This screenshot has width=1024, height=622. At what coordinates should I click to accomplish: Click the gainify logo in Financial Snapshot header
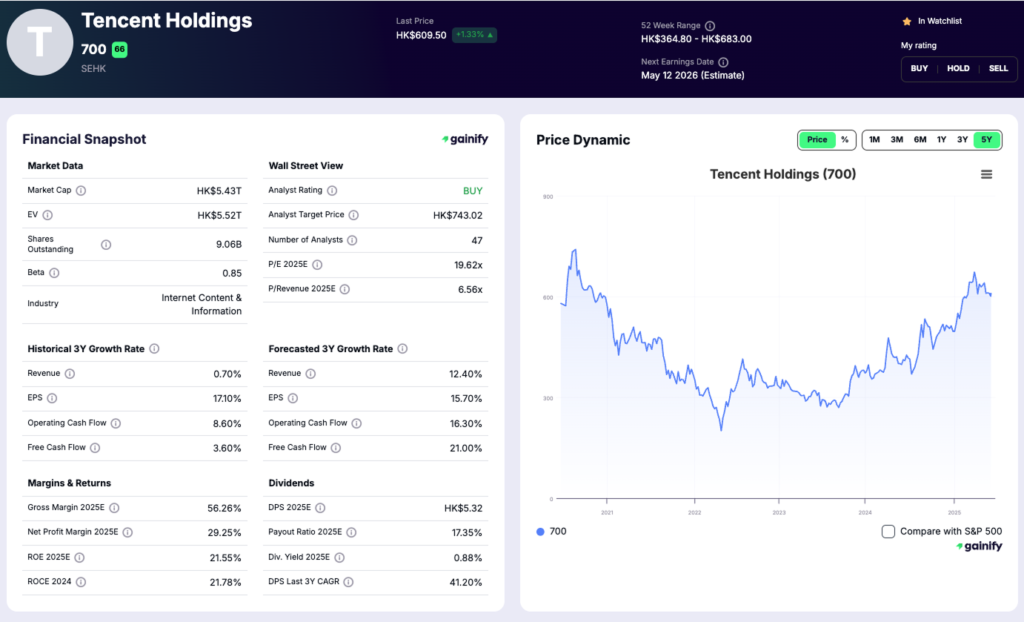464,140
